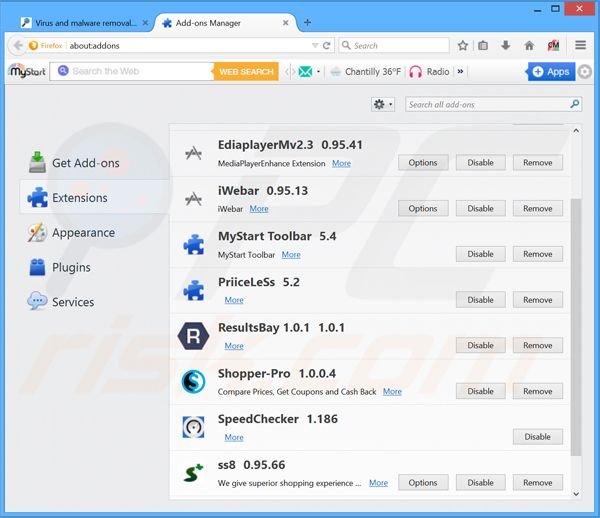Open the downloads arrow icon

507,45
